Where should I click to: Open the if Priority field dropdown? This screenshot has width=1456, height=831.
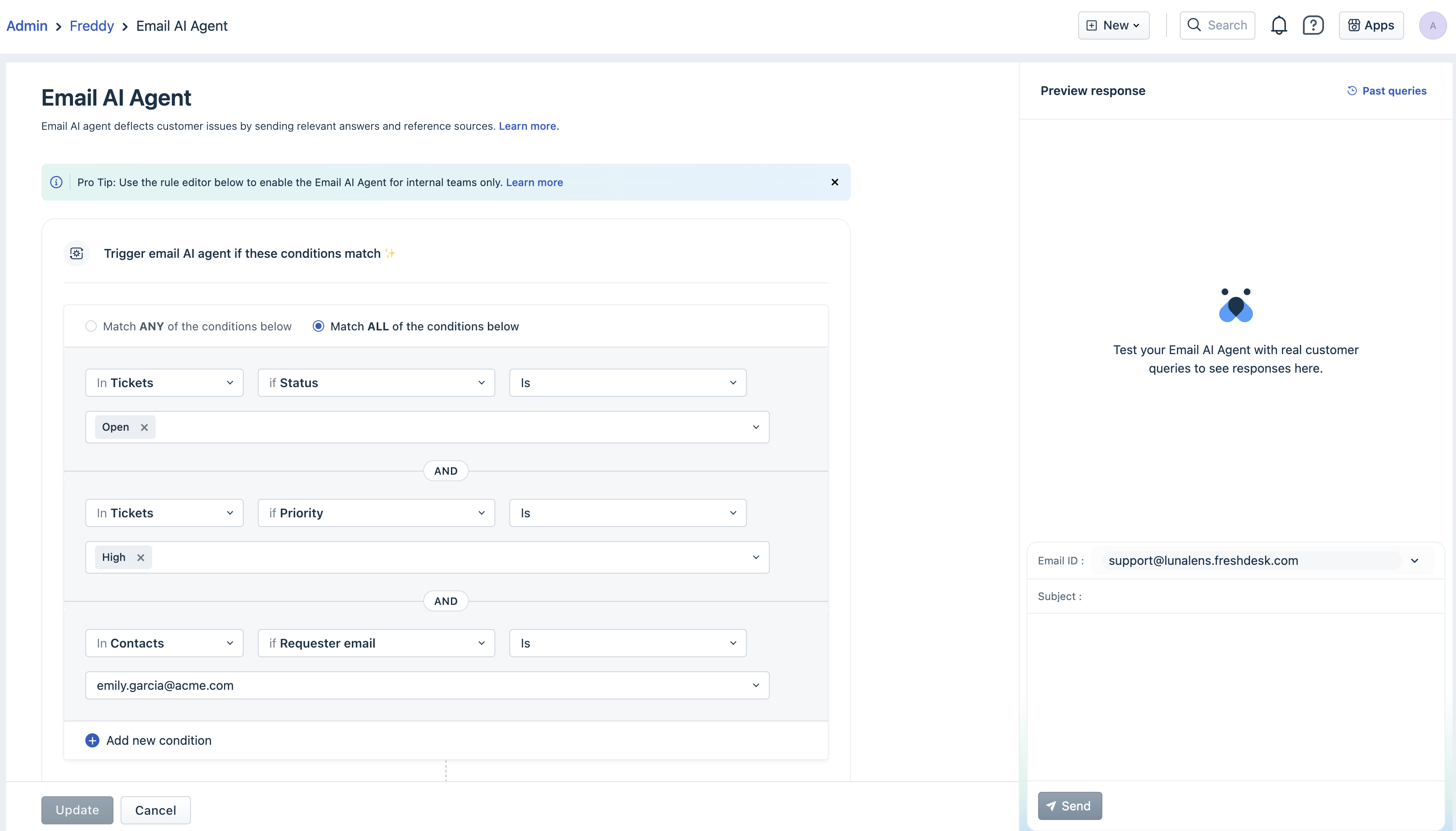tap(376, 513)
